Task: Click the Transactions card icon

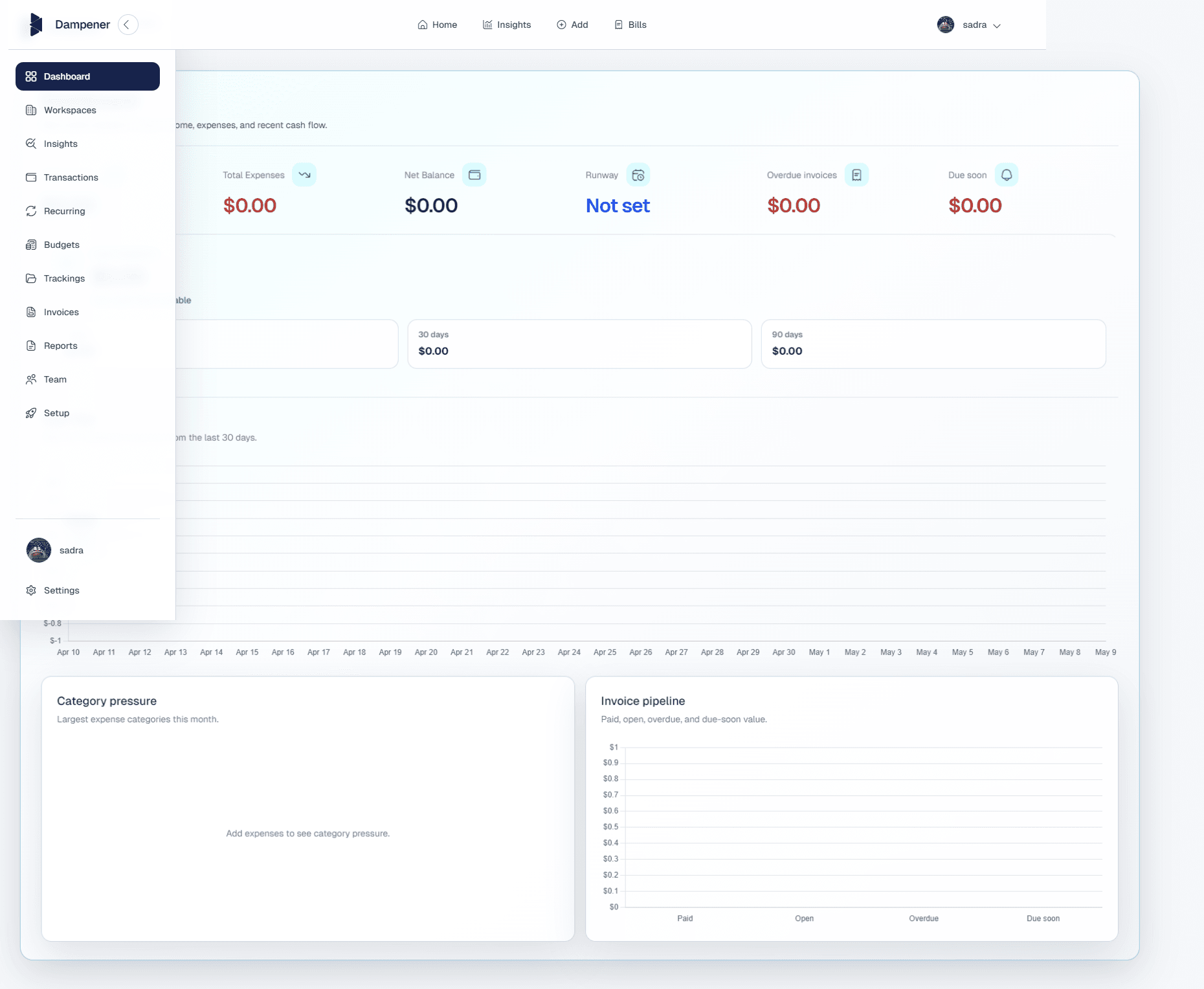Action: tap(31, 177)
